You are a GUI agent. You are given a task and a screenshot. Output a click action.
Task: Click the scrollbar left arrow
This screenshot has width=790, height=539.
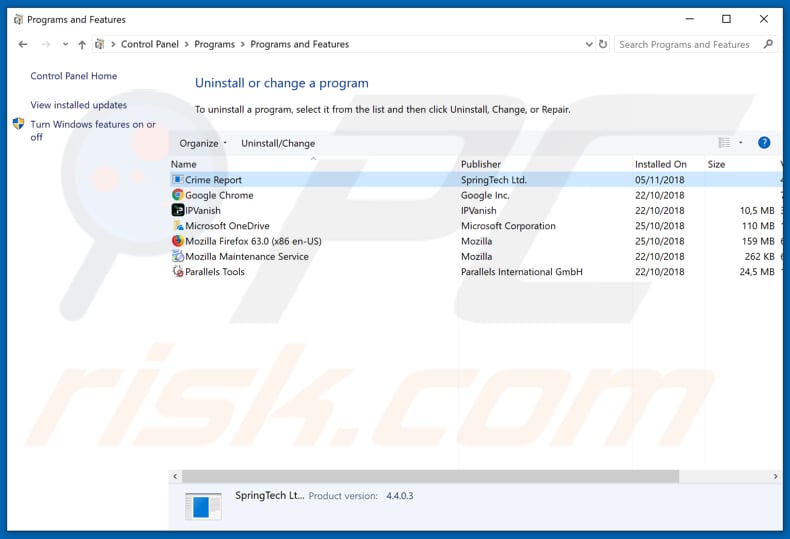pos(175,476)
